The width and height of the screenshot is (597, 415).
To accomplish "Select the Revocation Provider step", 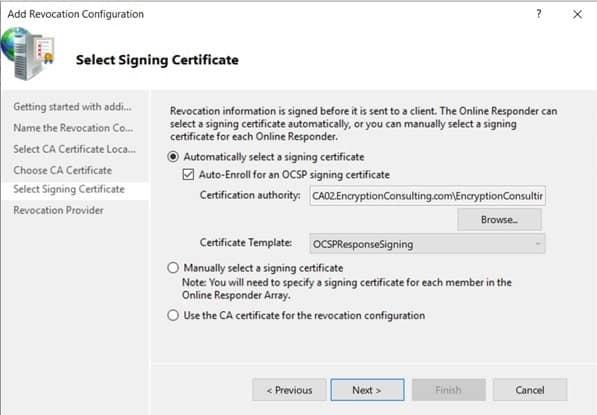I will pos(58,210).
